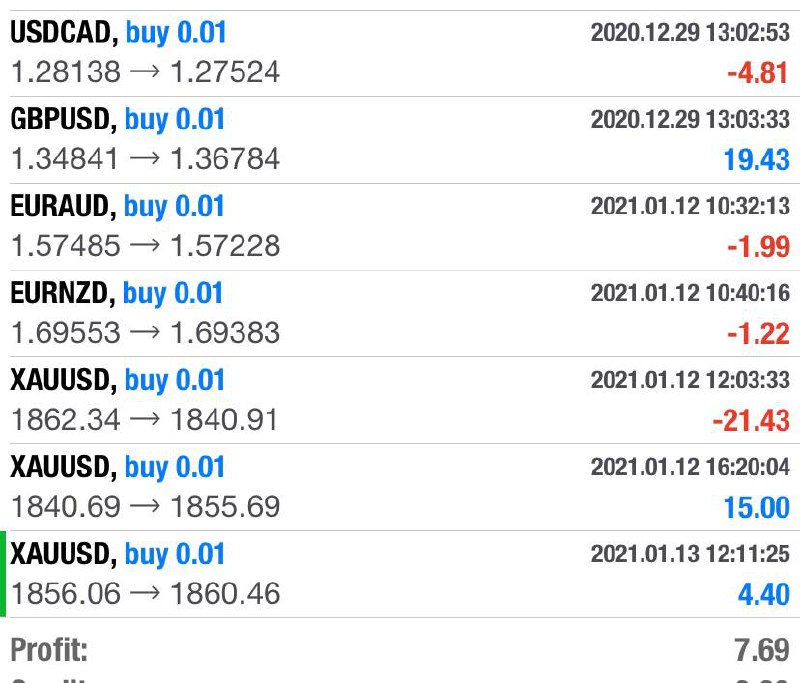Select XAUUSD trade opened at 1840.69
This screenshot has height=683, width=800.
coord(400,487)
